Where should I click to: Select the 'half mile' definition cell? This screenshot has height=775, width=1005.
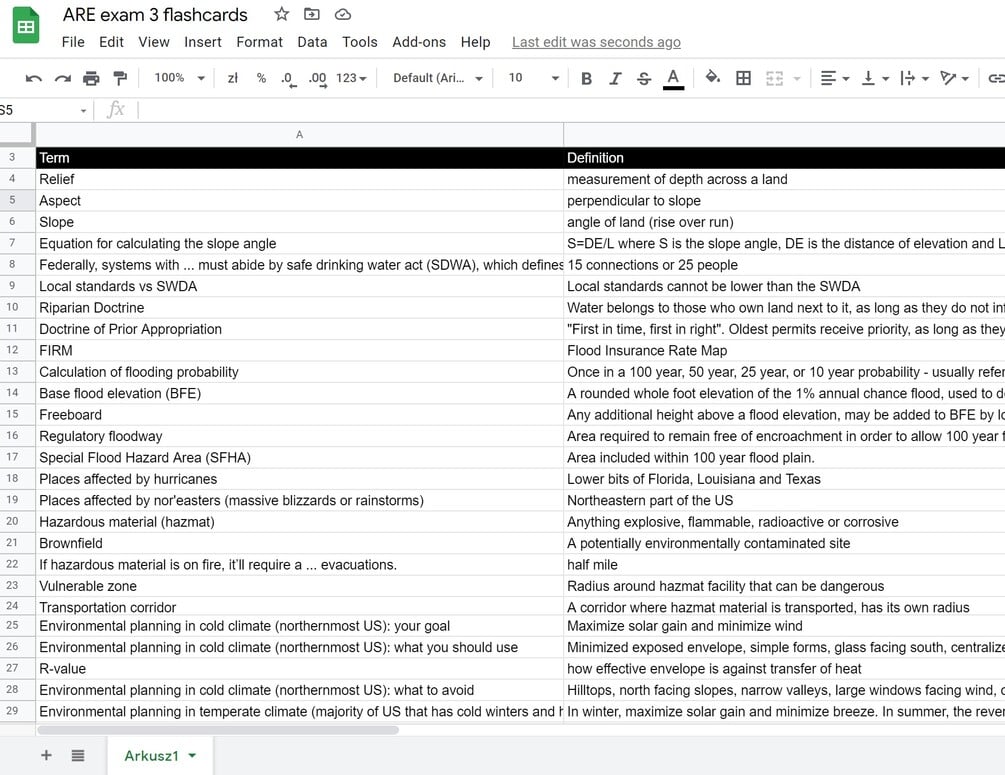tap(785, 565)
